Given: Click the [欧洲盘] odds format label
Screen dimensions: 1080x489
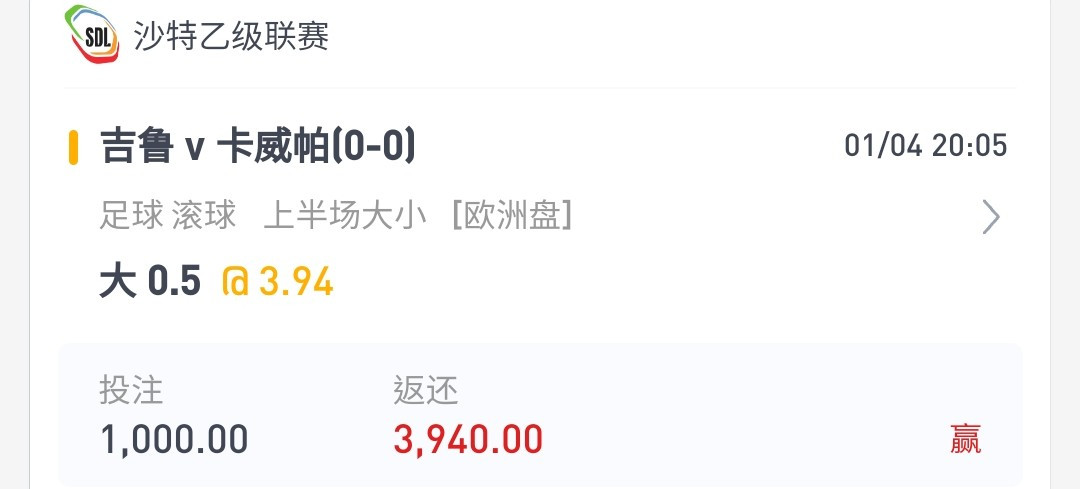Looking at the screenshot, I should pyautogui.click(x=512, y=216).
